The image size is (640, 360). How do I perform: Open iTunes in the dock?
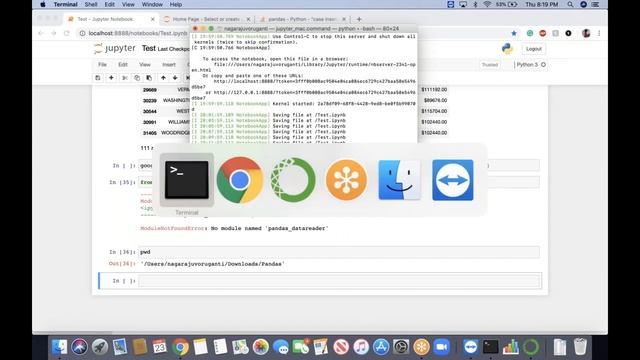pyautogui.click(x=361, y=347)
